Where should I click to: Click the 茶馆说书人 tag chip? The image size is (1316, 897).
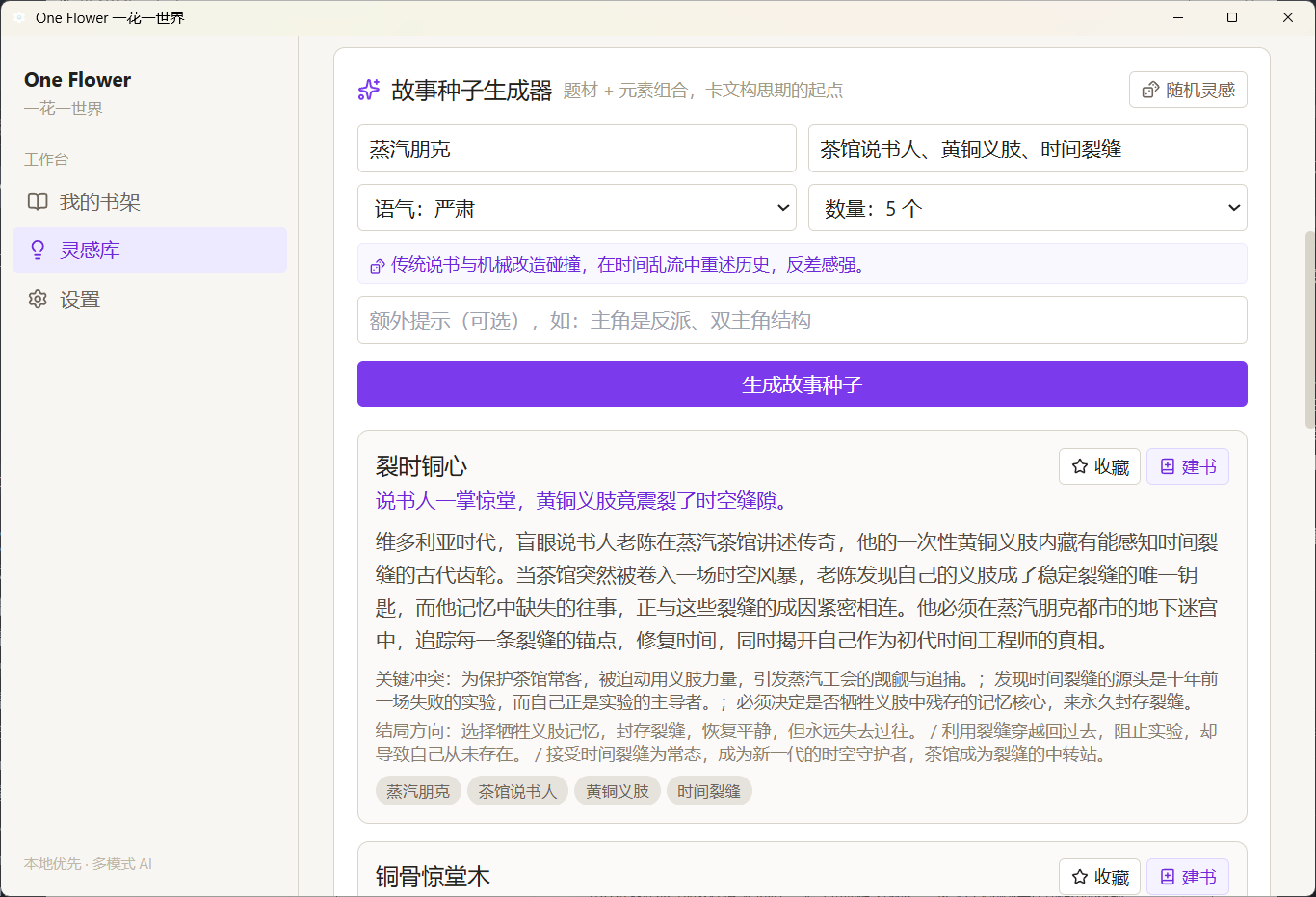pos(517,791)
